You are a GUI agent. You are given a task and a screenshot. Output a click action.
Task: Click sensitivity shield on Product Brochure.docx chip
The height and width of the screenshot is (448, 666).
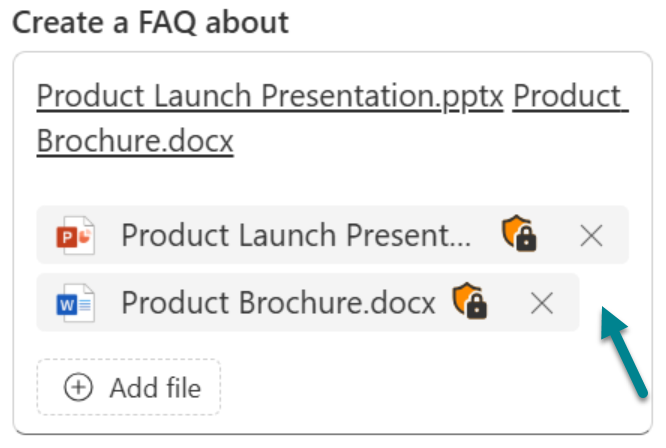point(469,301)
